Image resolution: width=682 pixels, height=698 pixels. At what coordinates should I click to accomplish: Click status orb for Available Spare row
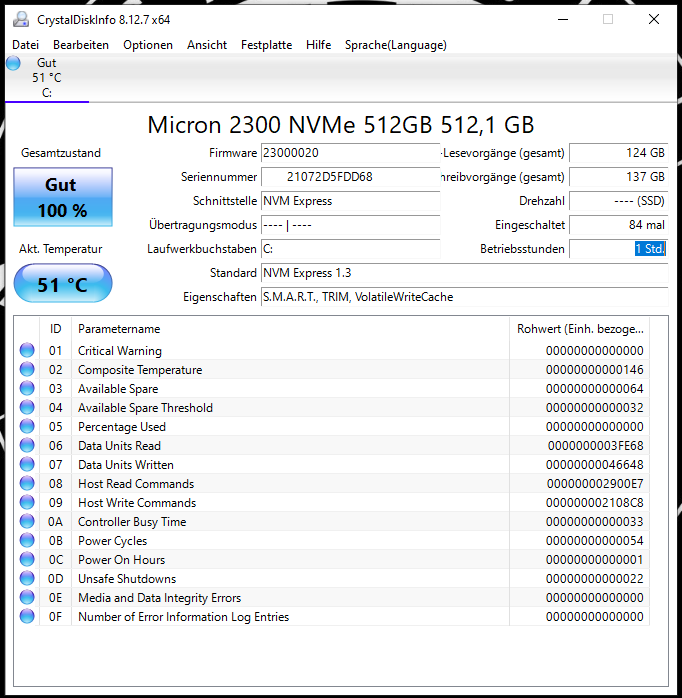(27, 389)
